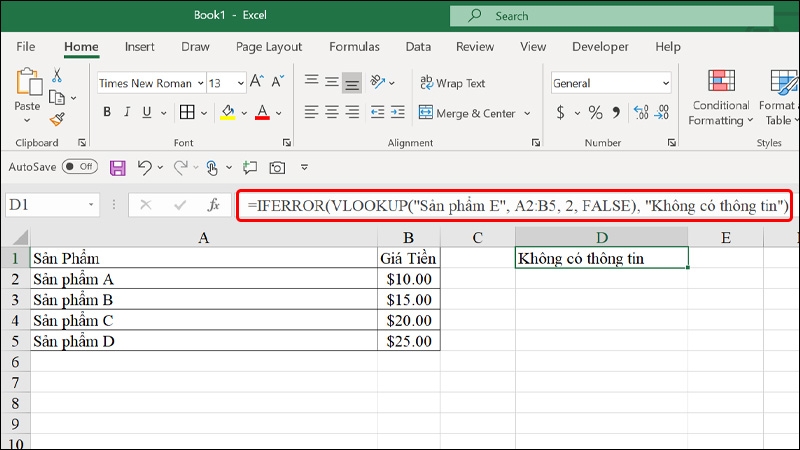This screenshot has height=450, width=800.
Task: Increase decimal places
Action: (x=641, y=112)
